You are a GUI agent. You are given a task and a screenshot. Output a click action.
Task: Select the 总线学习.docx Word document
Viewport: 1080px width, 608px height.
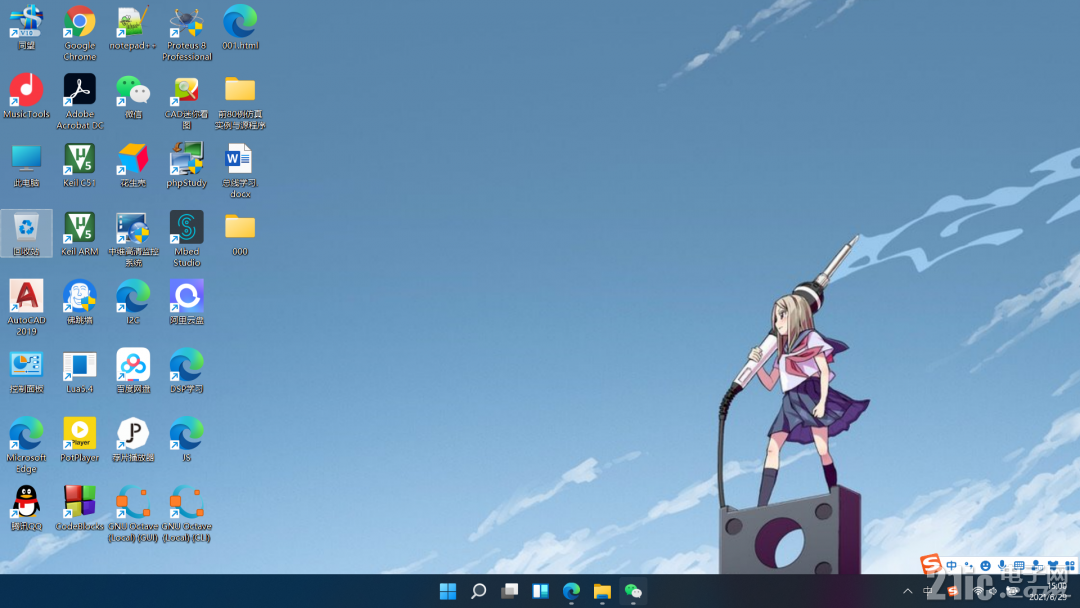click(240, 170)
